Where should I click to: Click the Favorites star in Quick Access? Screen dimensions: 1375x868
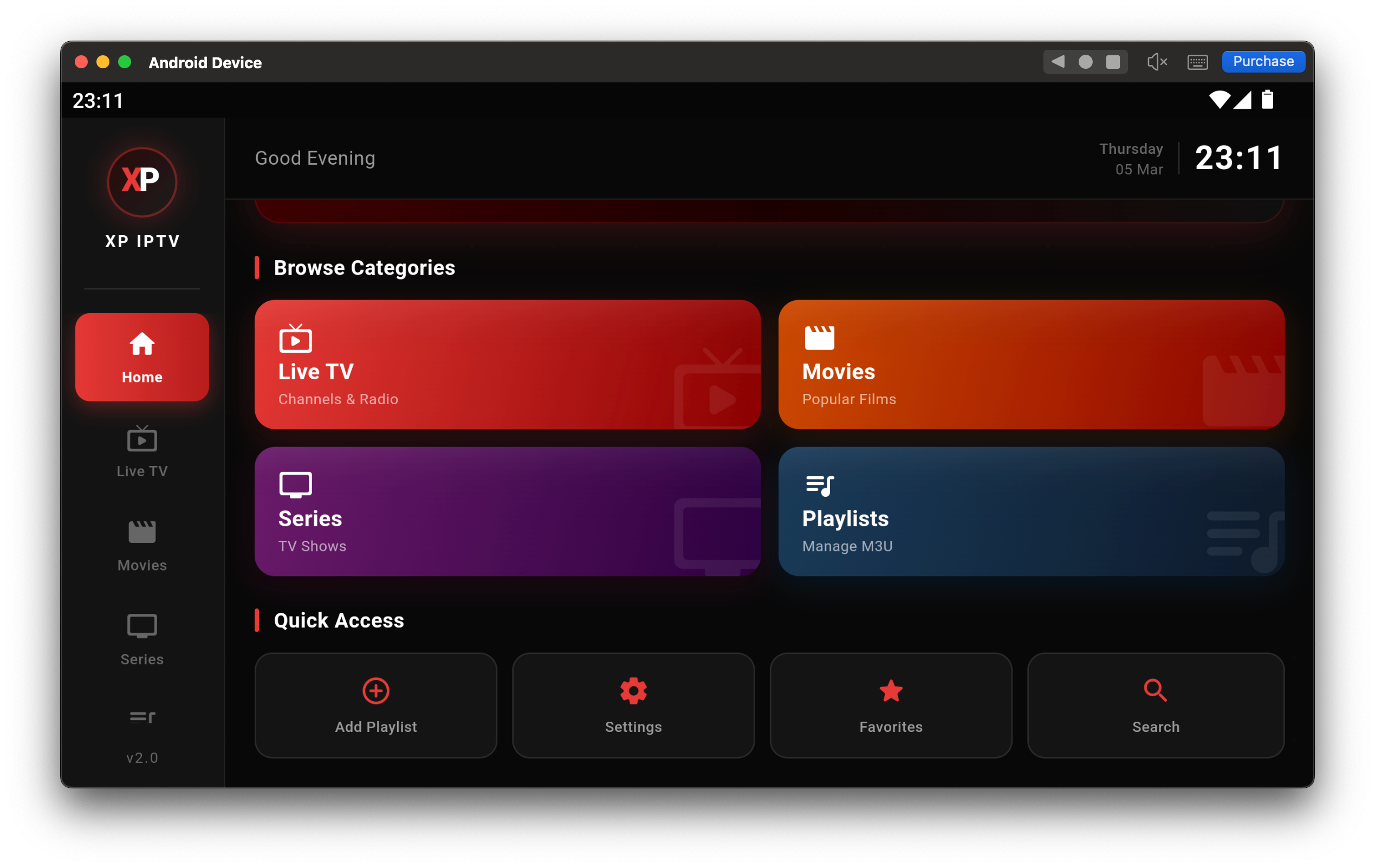(x=890, y=690)
